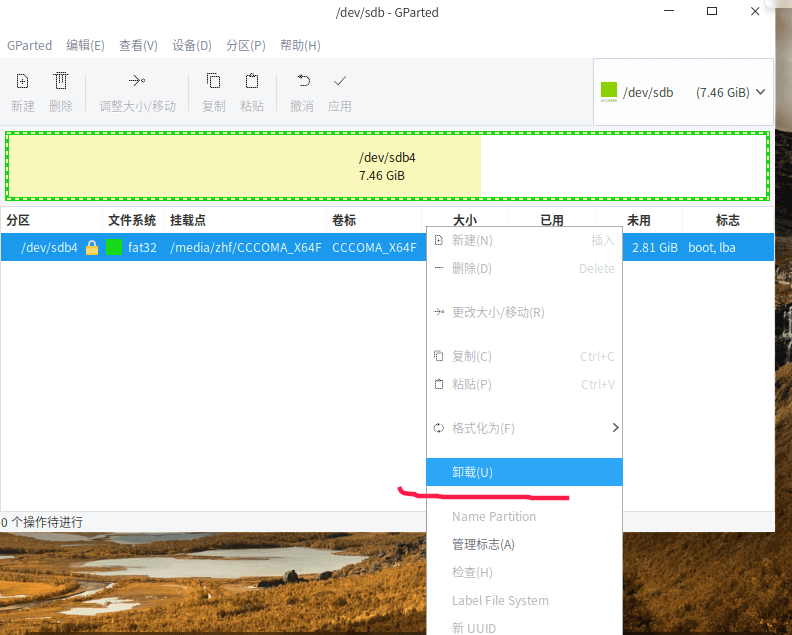Viewport: 792px width, 635px height.
Task: Expand the Format to submenu arrow
Action: click(615, 428)
